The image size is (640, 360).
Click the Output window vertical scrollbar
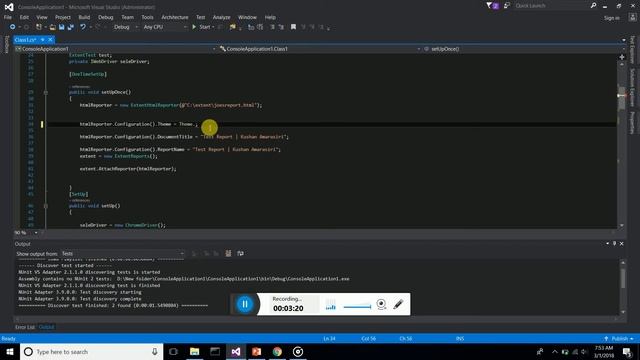point(623,287)
